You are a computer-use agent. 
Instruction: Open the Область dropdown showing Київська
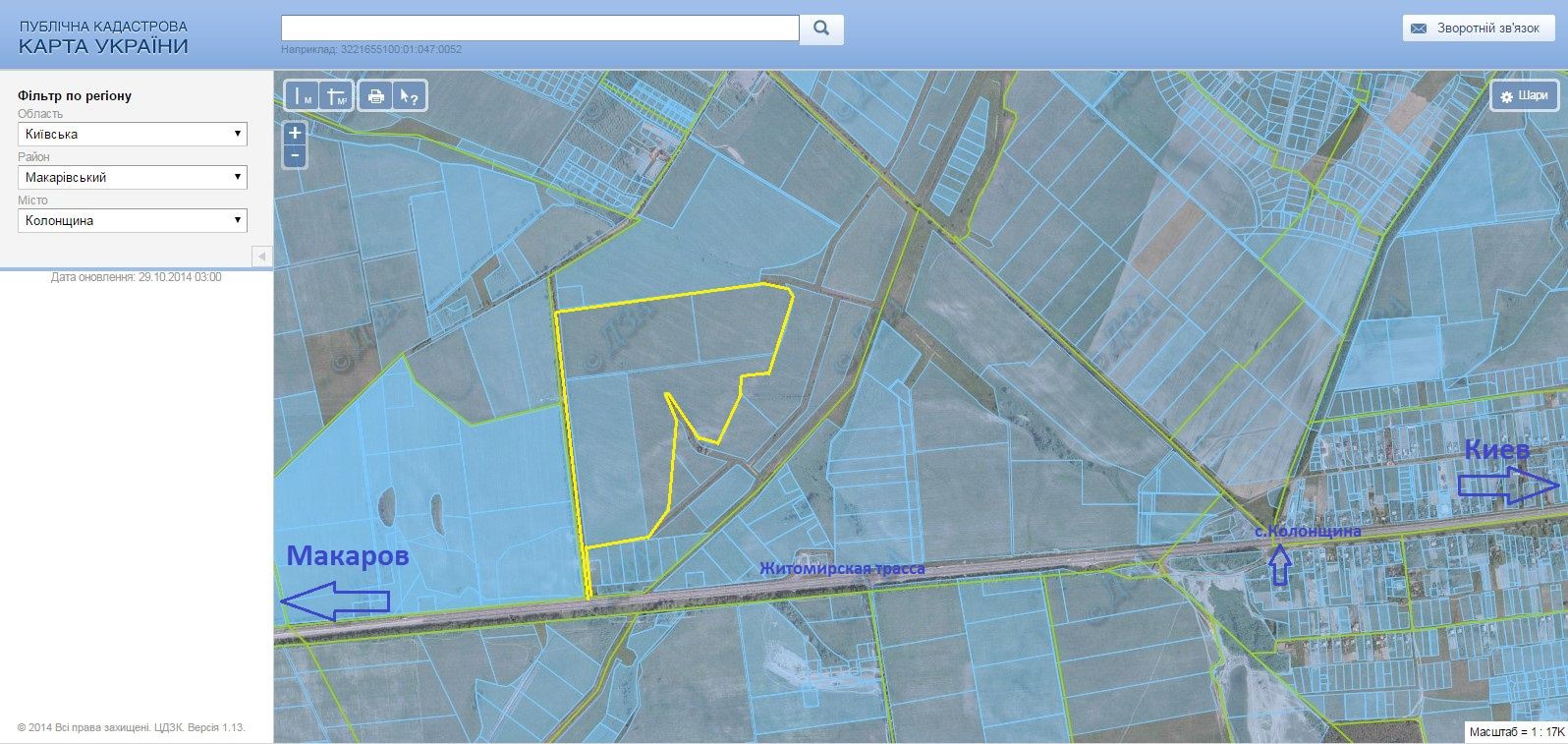133,134
